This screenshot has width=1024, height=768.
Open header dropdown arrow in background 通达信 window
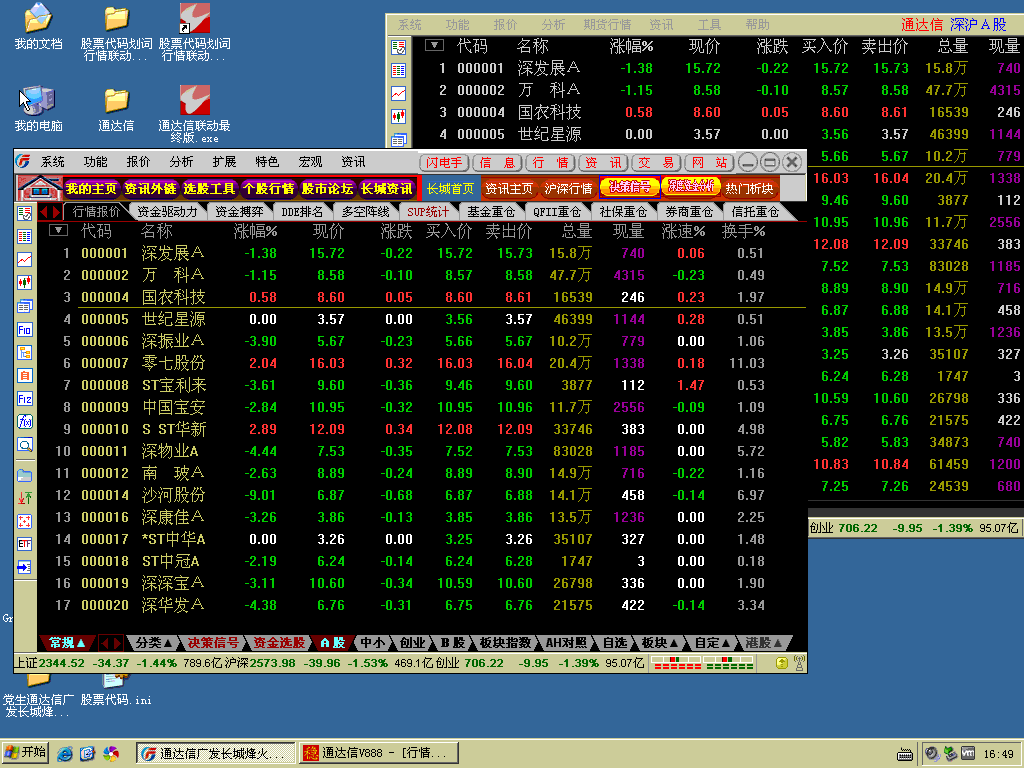434,45
